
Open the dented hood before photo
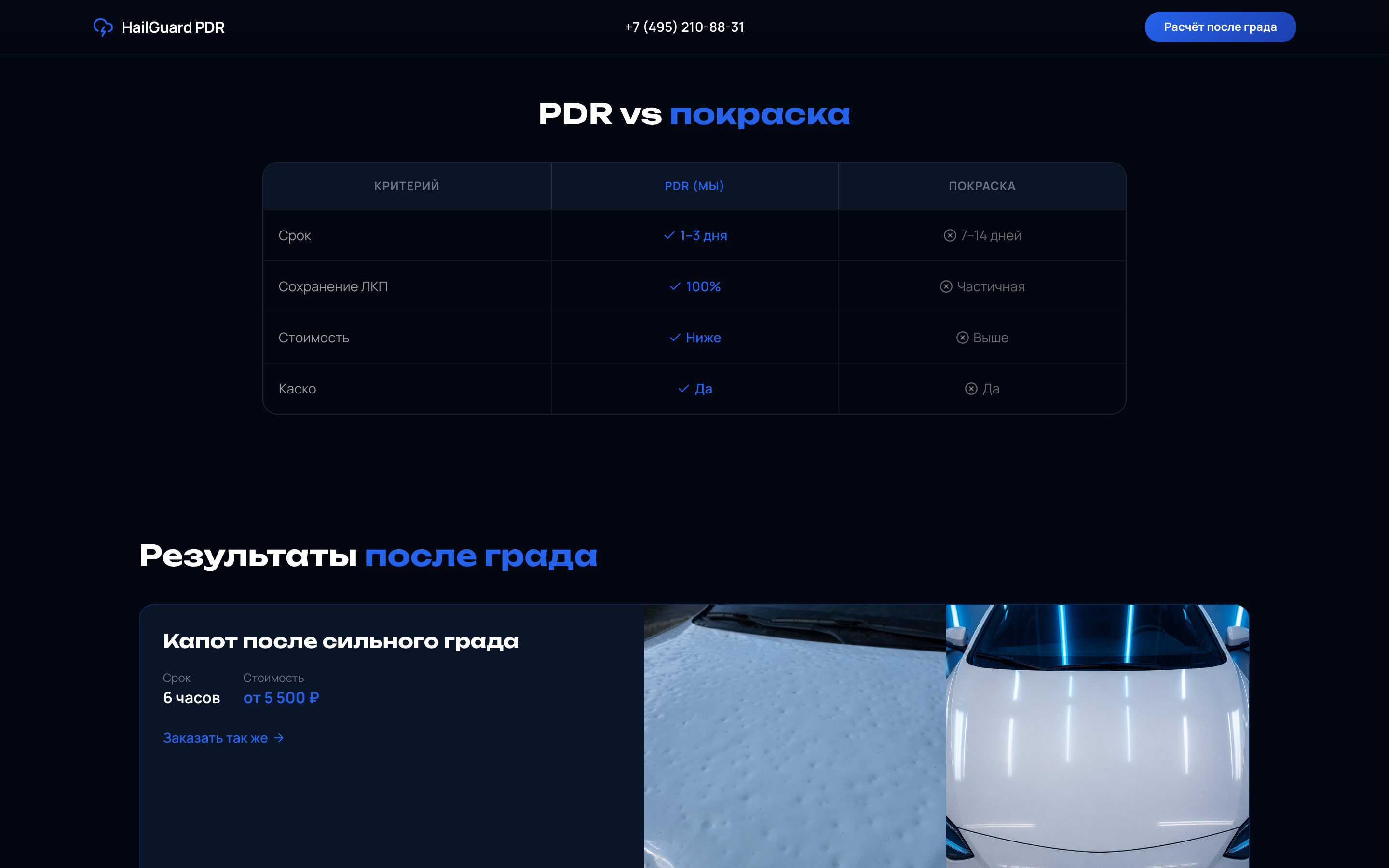click(795, 736)
